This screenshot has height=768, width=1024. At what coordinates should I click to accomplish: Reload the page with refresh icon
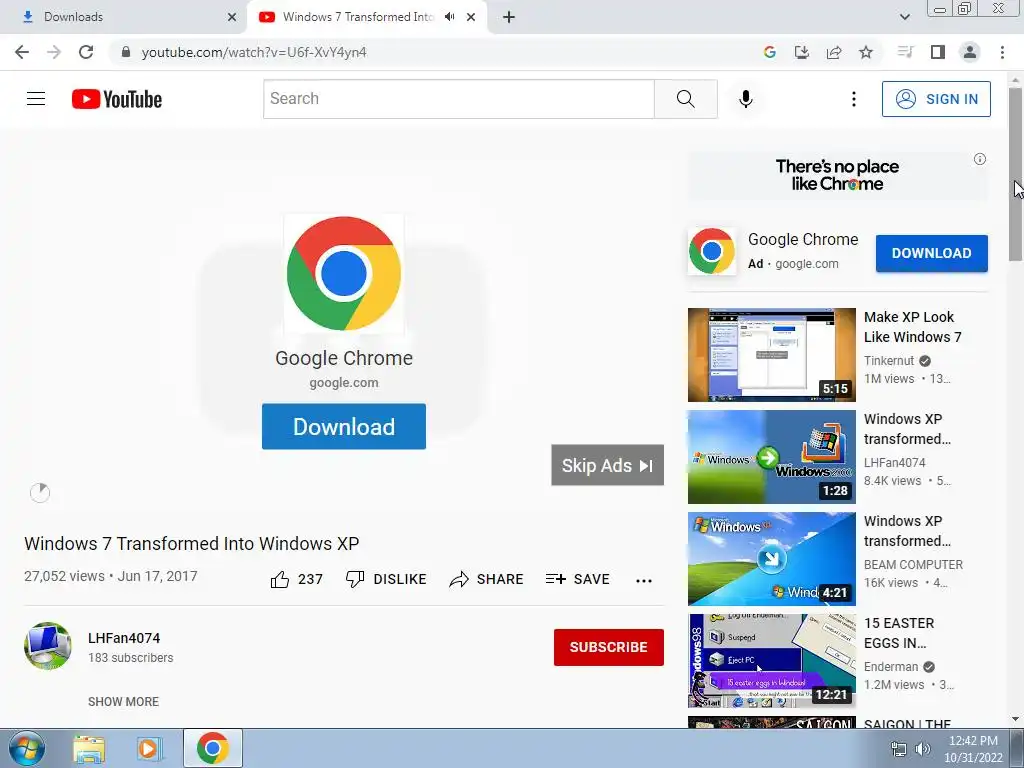tap(86, 52)
